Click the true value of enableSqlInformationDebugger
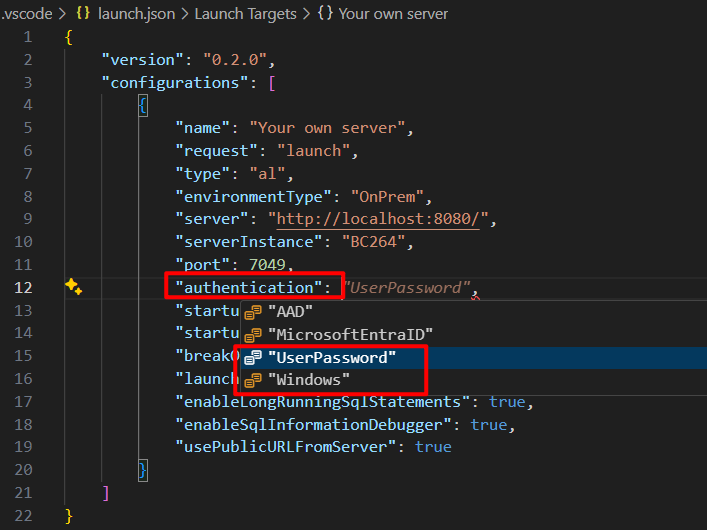This screenshot has width=707, height=530. point(488,424)
